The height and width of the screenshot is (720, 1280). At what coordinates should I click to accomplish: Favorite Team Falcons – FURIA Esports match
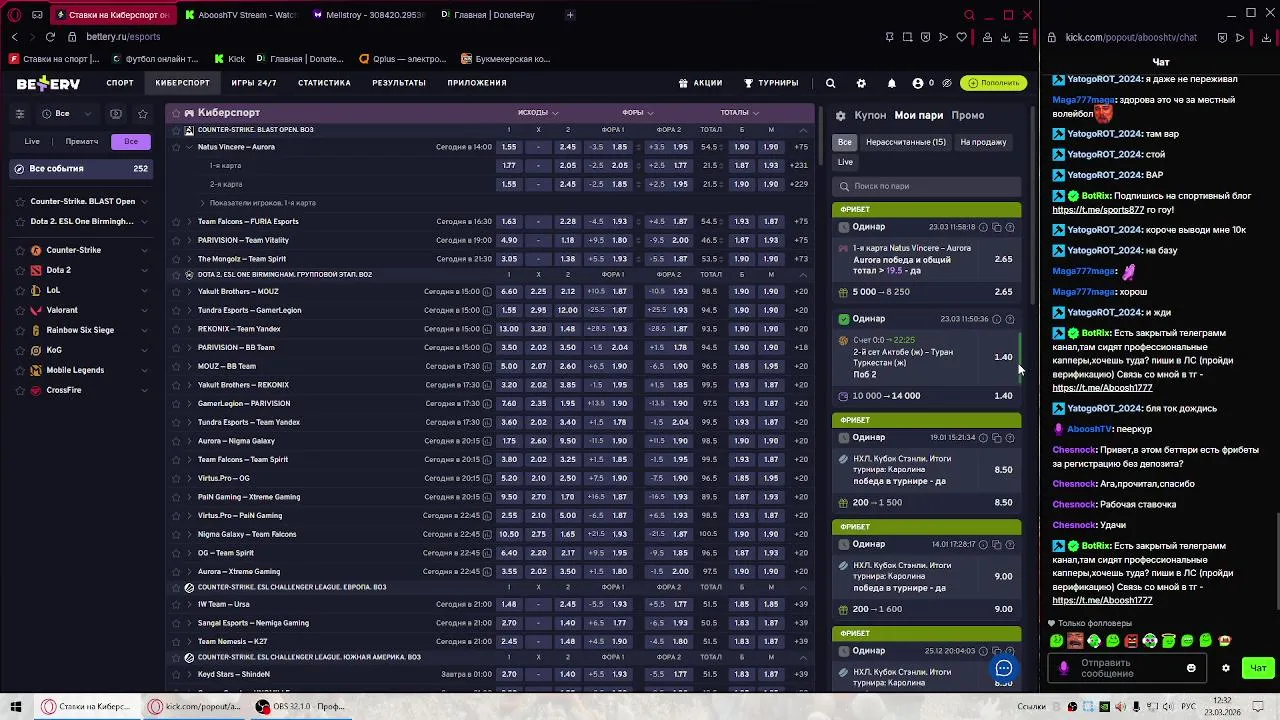pyautogui.click(x=176, y=222)
